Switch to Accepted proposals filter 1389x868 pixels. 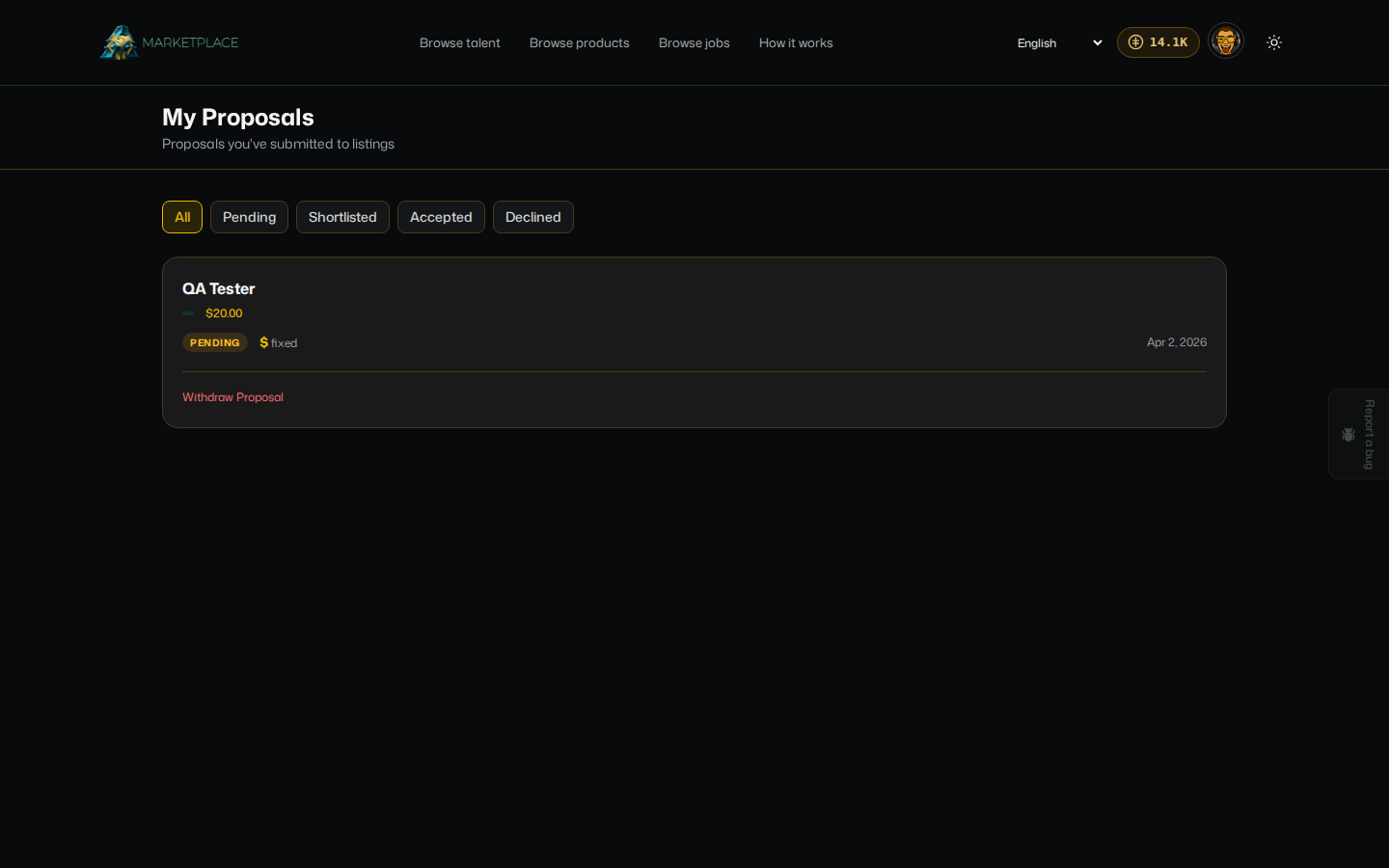coord(441,217)
